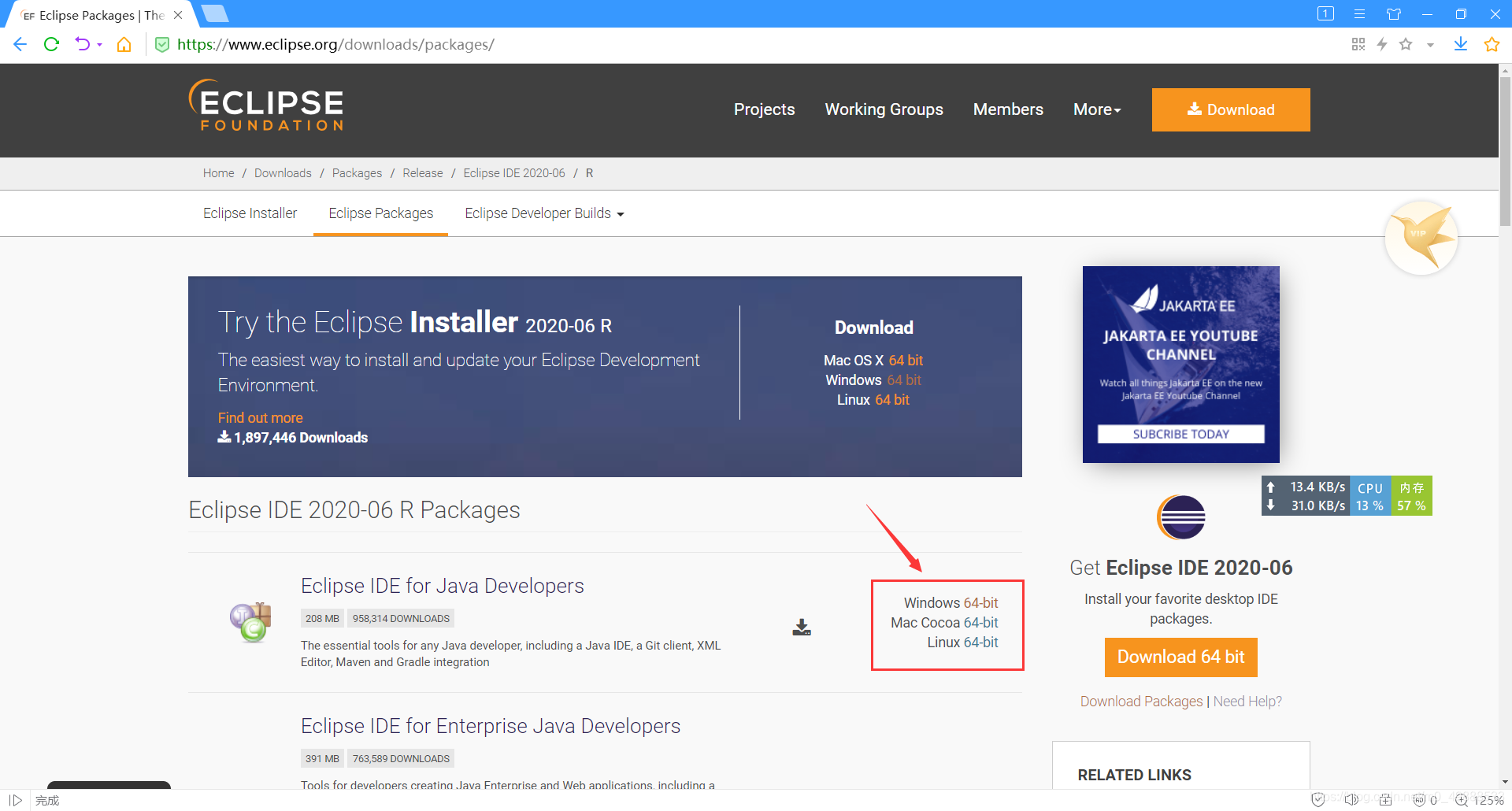Expand Eclipse Developer Builds dropdown
The width and height of the screenshot is (1512, 811).
pyautogui.click(x=544, y=213)
